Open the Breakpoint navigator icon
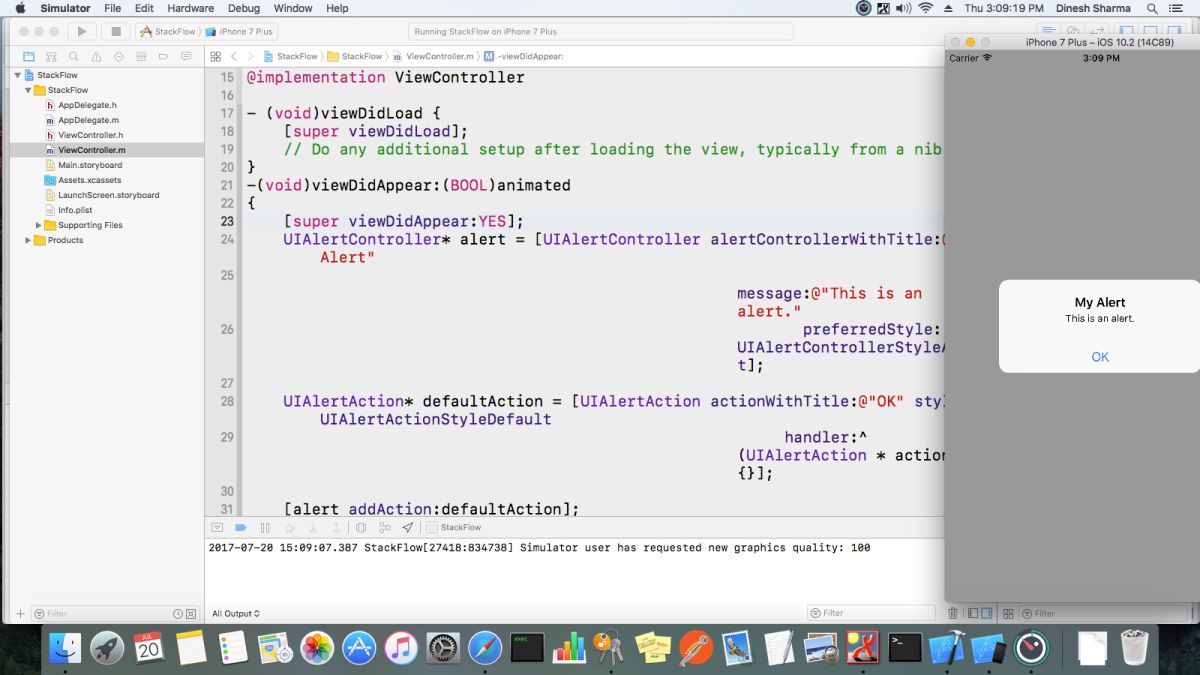This screenshot has width=1200, height=675. [164, 56]
